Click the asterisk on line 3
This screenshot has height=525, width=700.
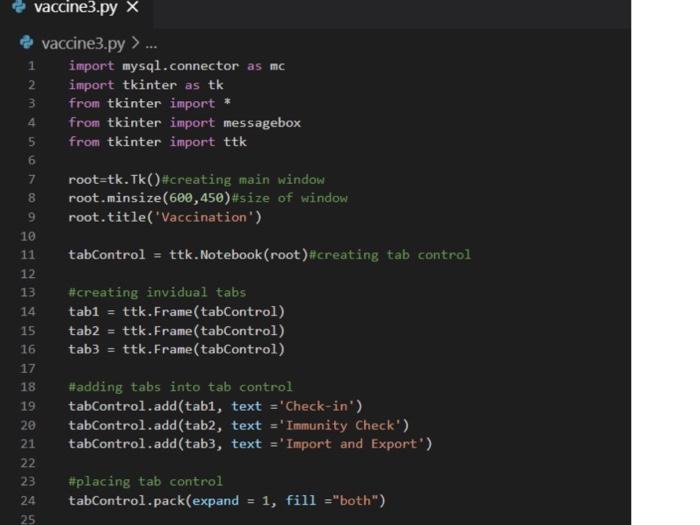(227, 103)
